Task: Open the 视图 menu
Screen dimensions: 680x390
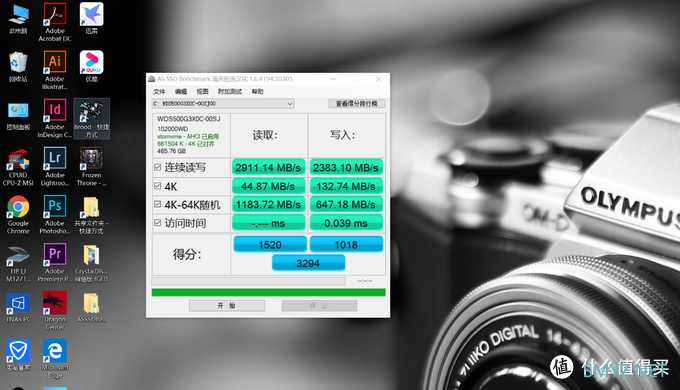Action: 203,92
